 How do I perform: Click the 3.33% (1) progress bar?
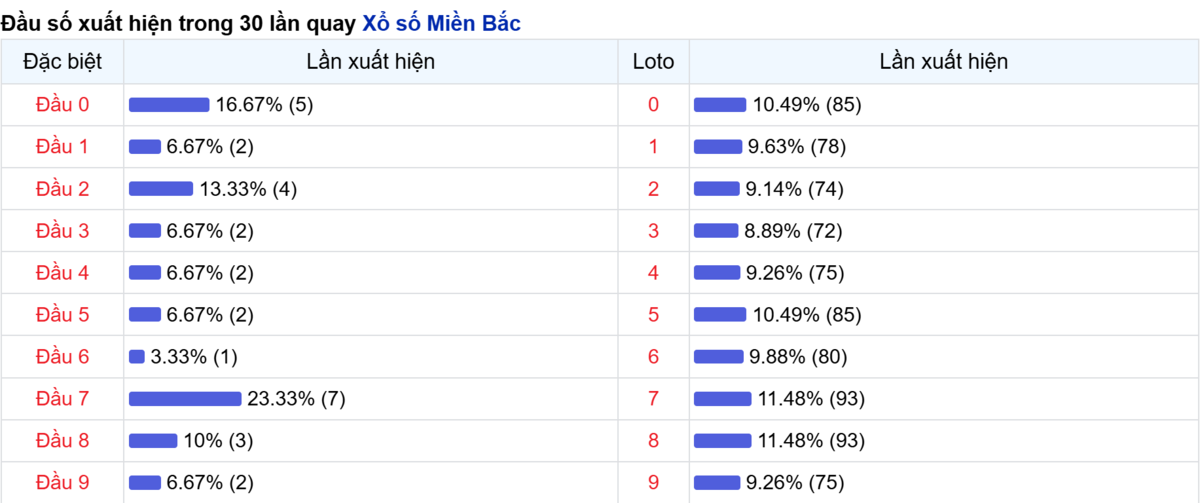(x=137, y=357)
